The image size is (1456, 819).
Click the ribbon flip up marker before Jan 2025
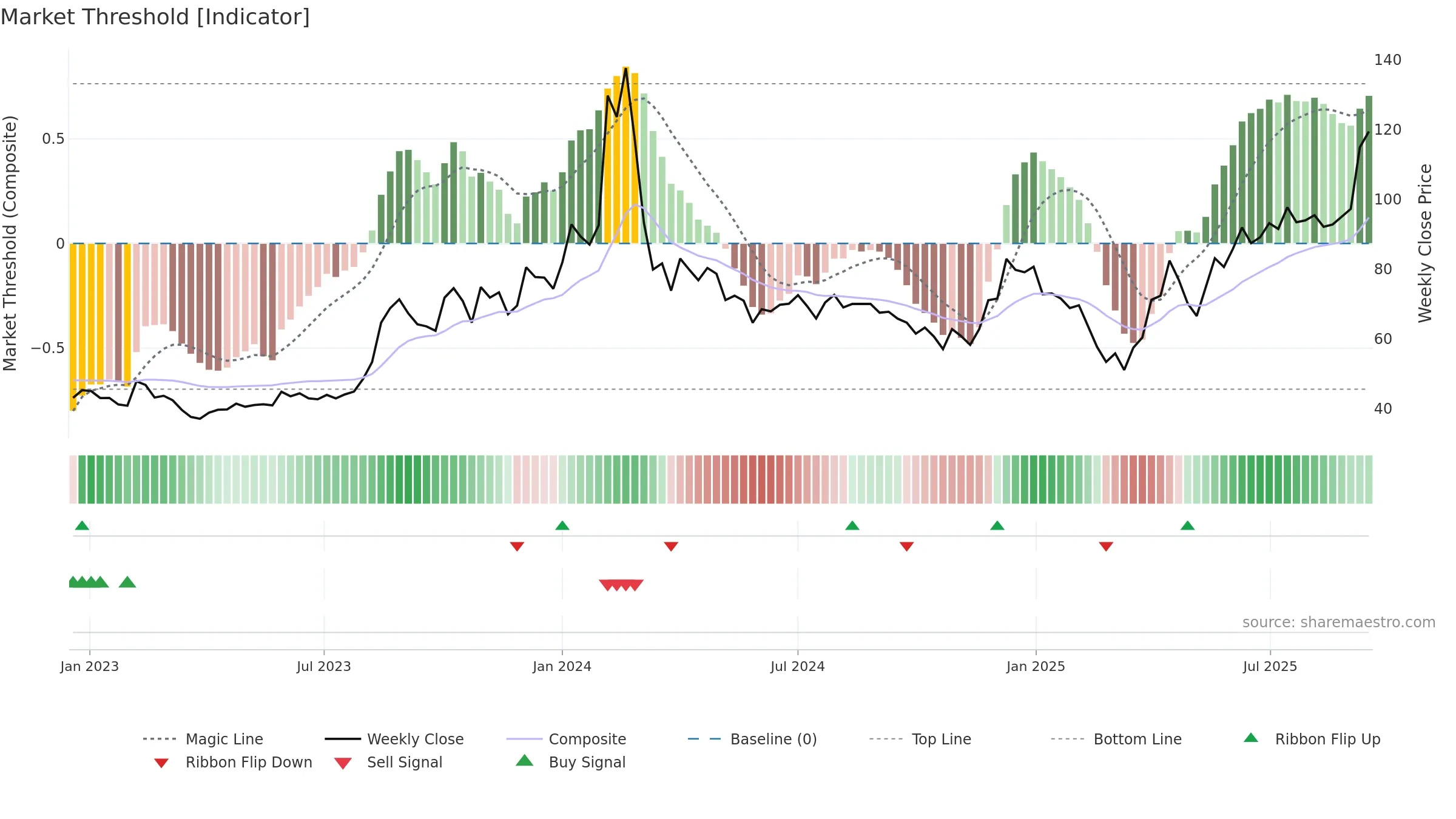pyautogui.click(x=997, y=525)
